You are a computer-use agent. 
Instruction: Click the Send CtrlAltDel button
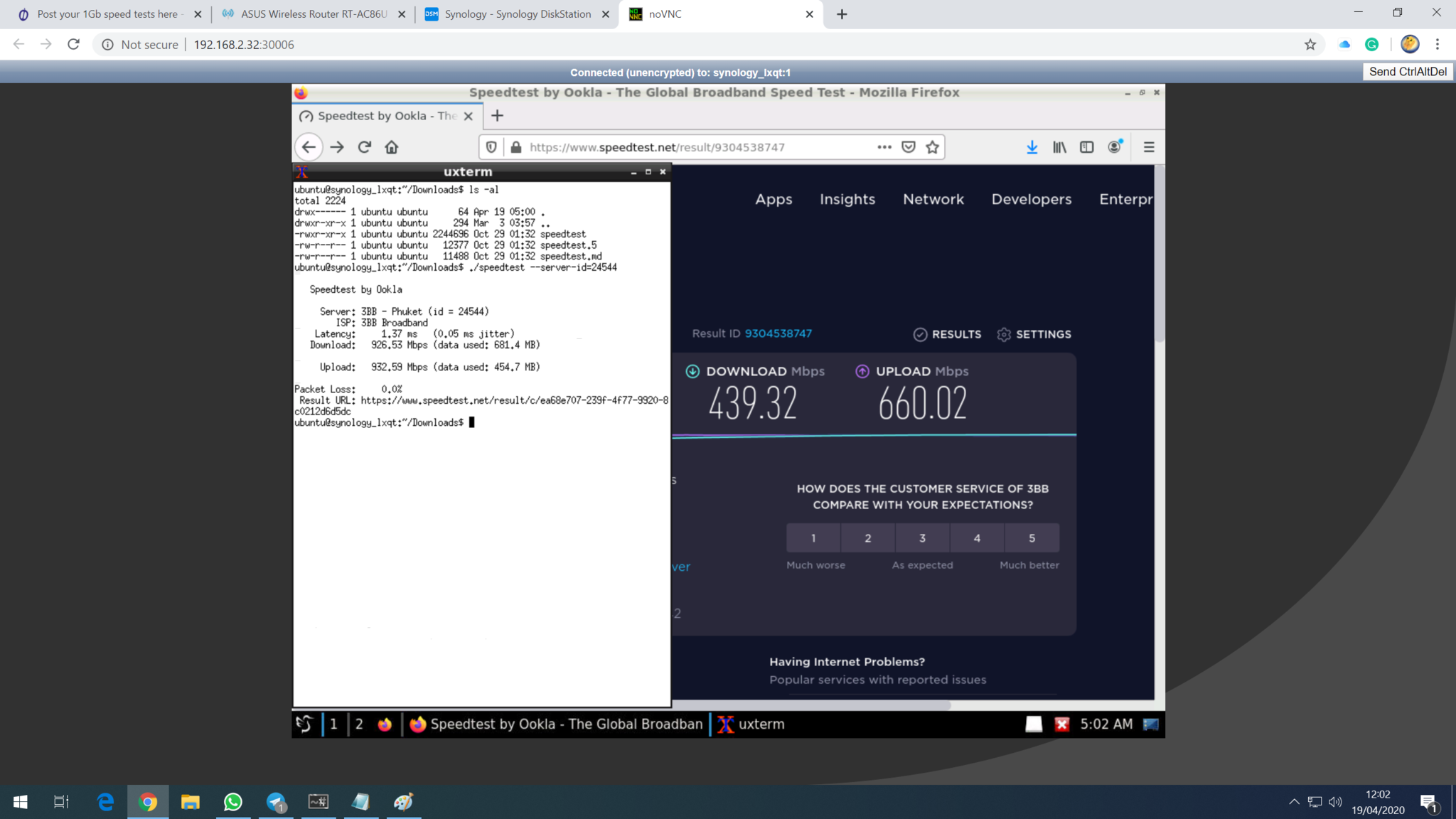click(1408, 72)
